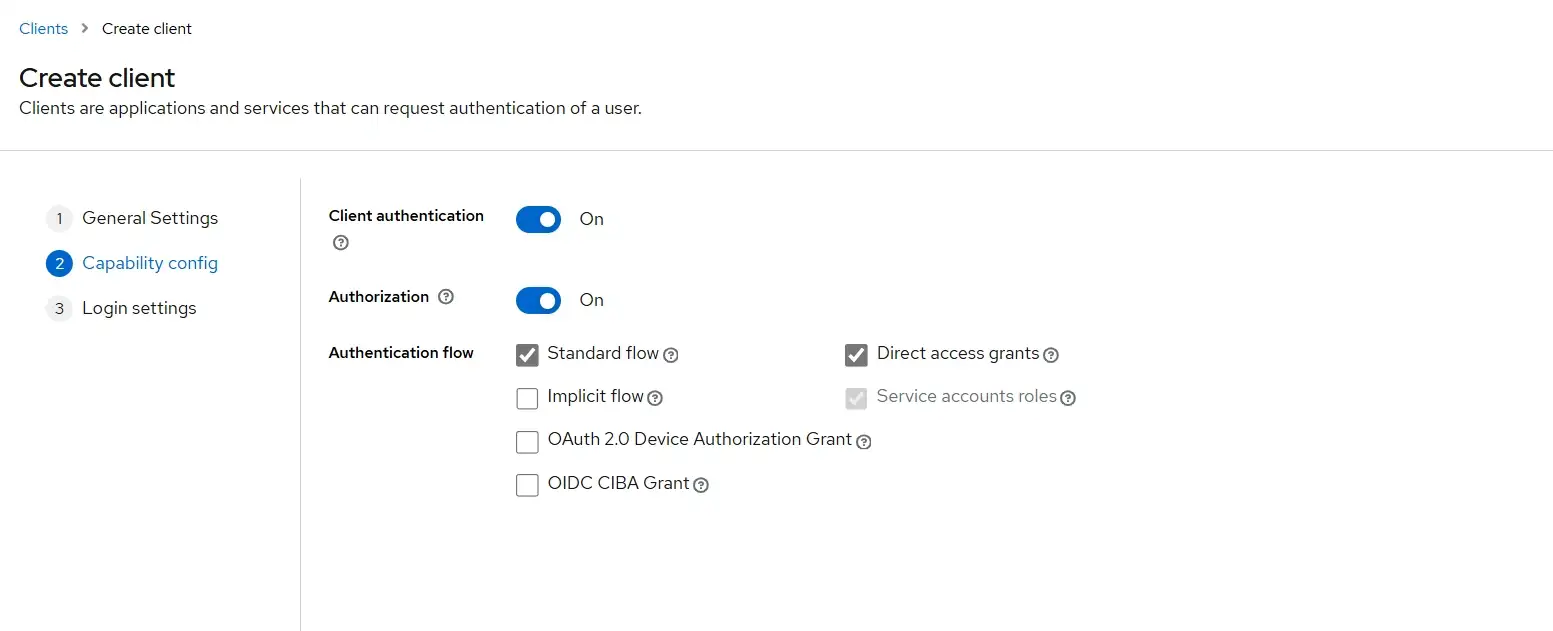
Task: Open help for Implicit flow
Action: (655, 398)
